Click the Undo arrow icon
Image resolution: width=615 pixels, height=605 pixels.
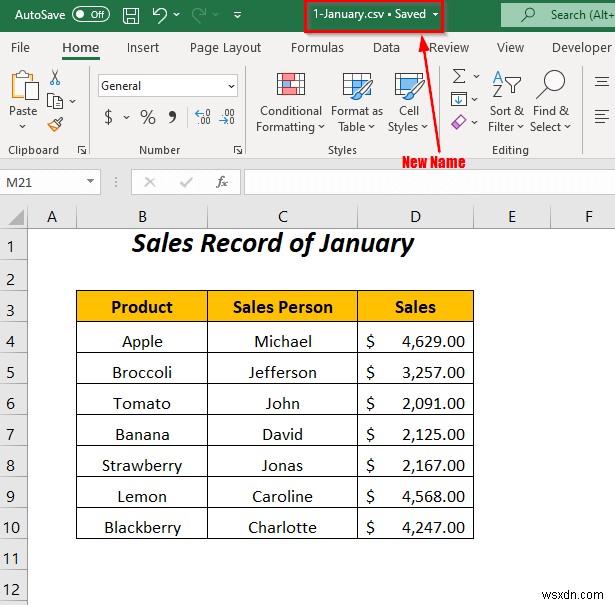[160, 15]
